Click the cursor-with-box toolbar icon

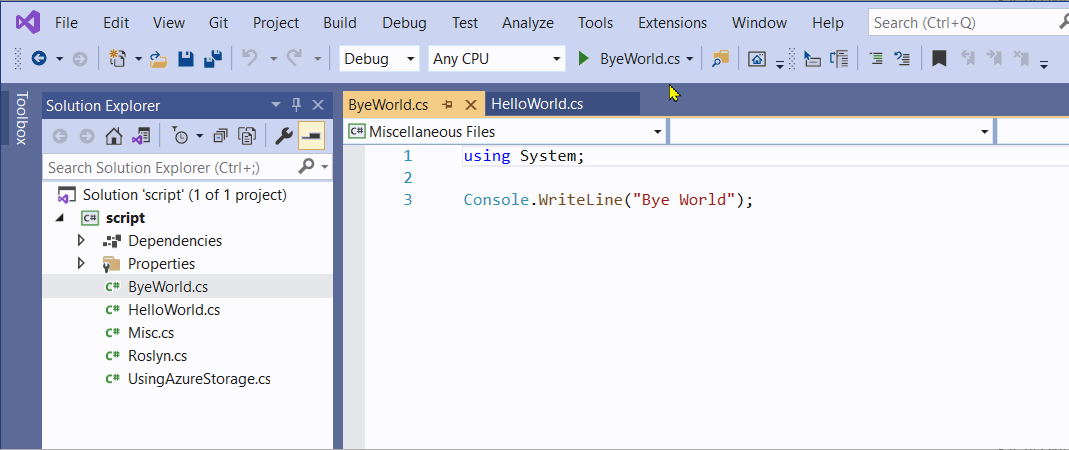811,59
